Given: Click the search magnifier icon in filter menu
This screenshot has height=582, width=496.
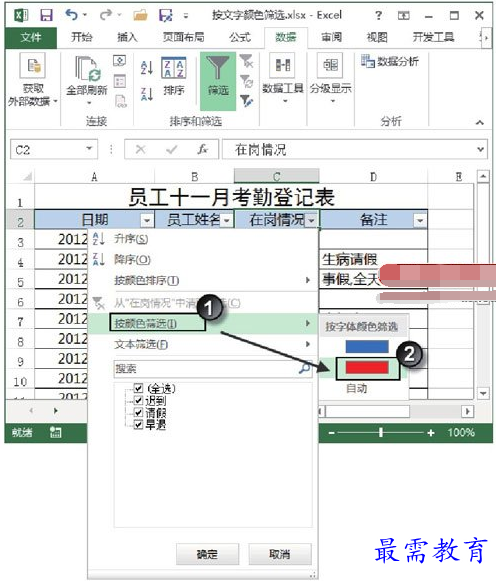Looking at the screenshot, I should [x=305, y=368].
